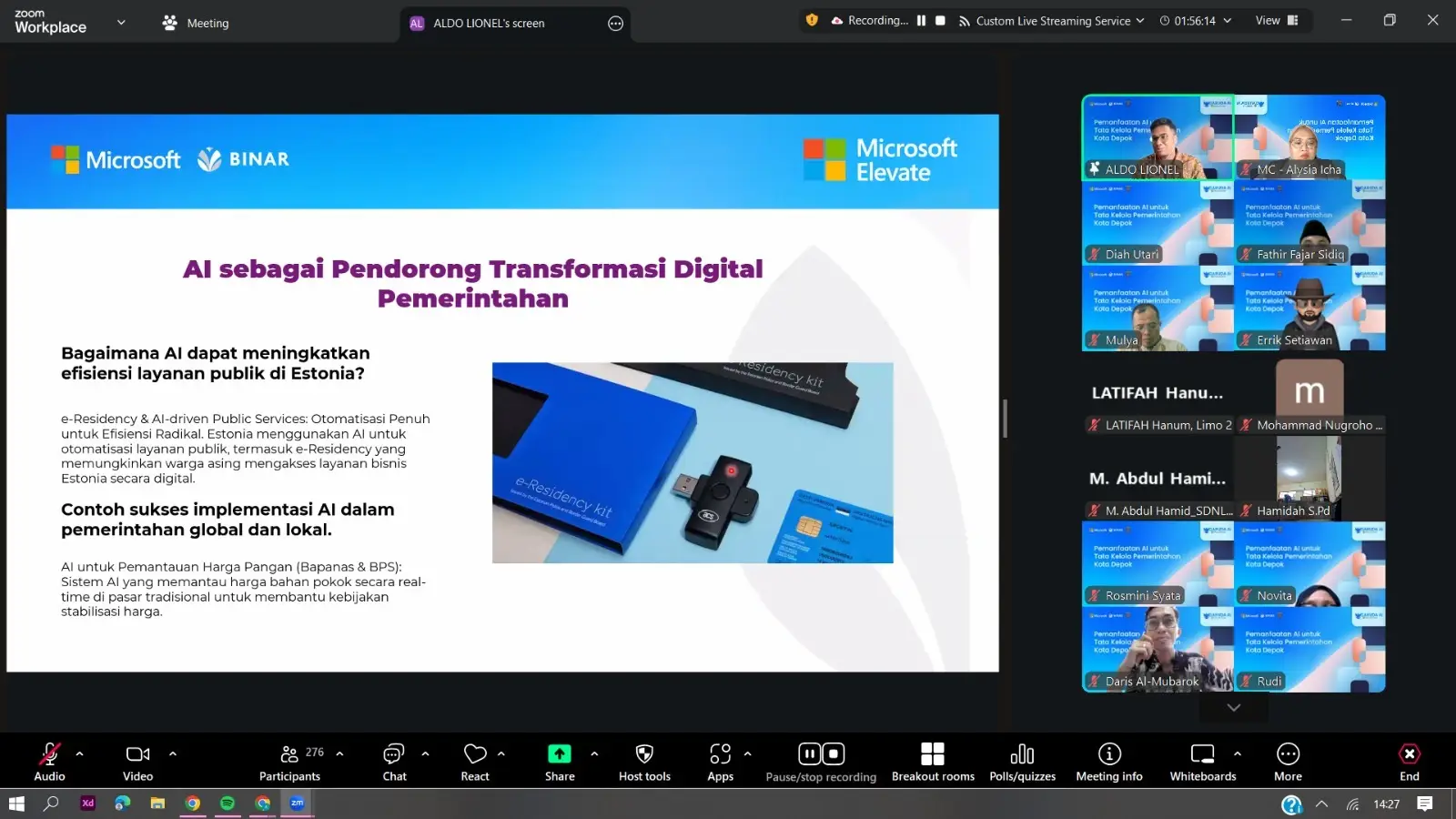Show Meeting info
The height and width of the screenshot is (819, 1456).
1108,761
